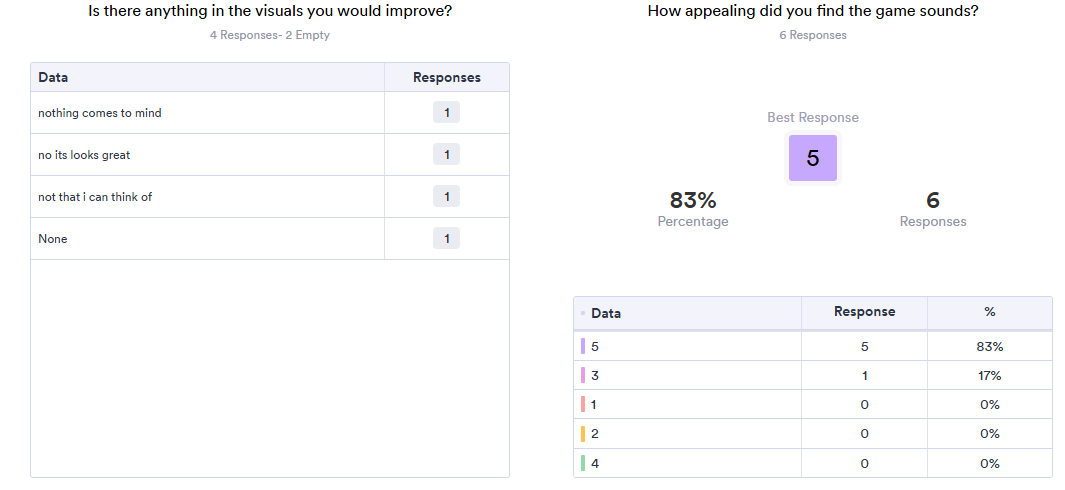The image size is (1065, 490).
Task: Click the count badge for 'not that i can think of'
Action: point(446,196)
